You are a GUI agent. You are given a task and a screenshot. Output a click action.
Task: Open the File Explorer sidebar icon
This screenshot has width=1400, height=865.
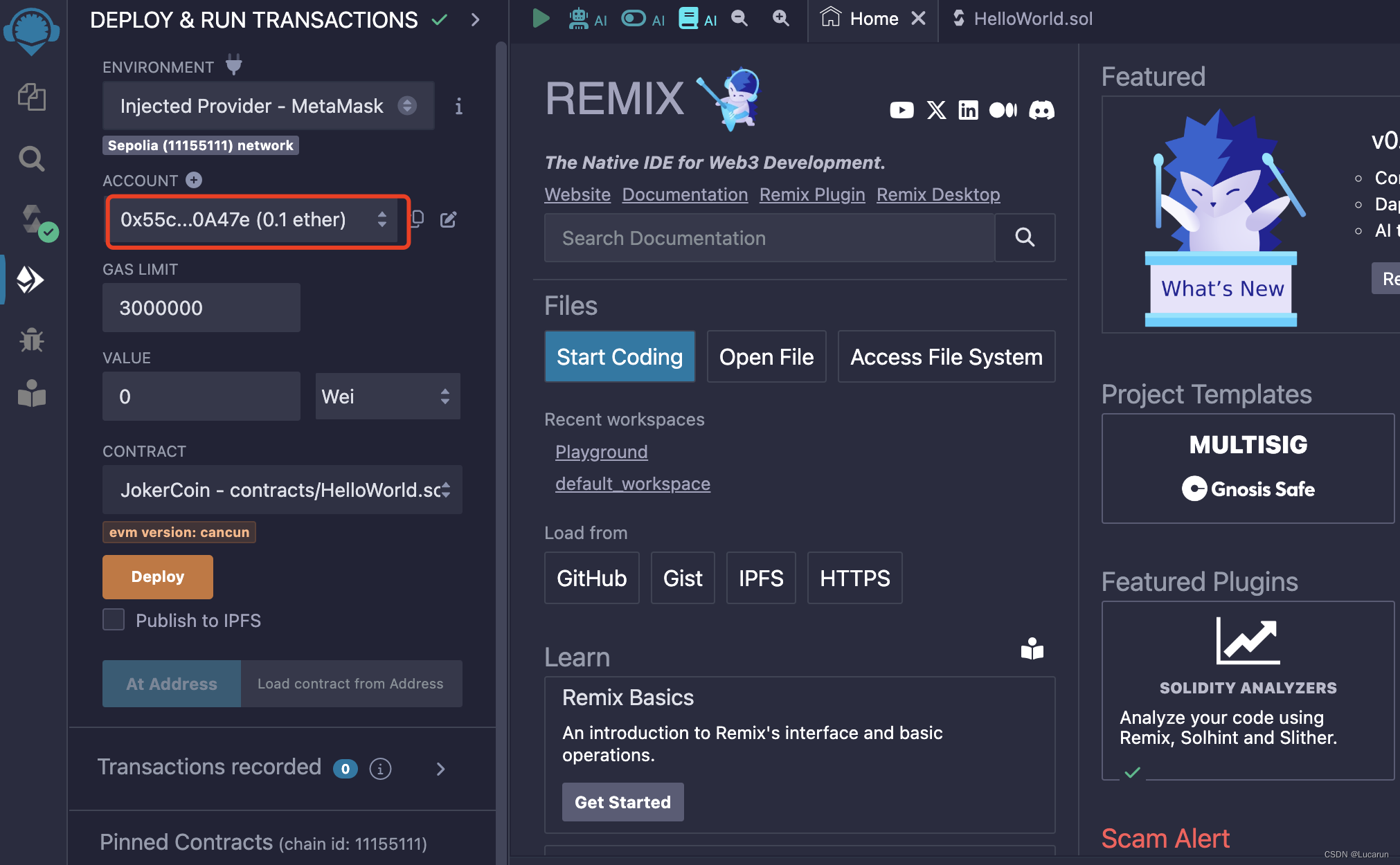pyautogui.click(x=32, y=97)
